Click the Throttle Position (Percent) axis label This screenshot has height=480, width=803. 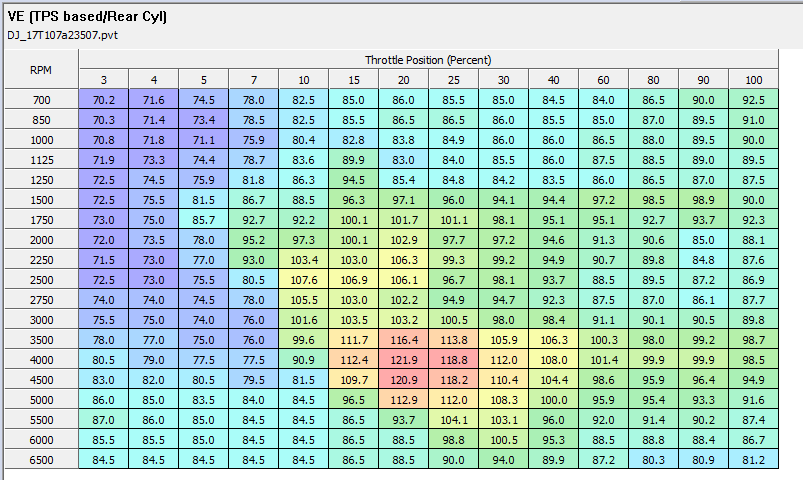[428, 60]
